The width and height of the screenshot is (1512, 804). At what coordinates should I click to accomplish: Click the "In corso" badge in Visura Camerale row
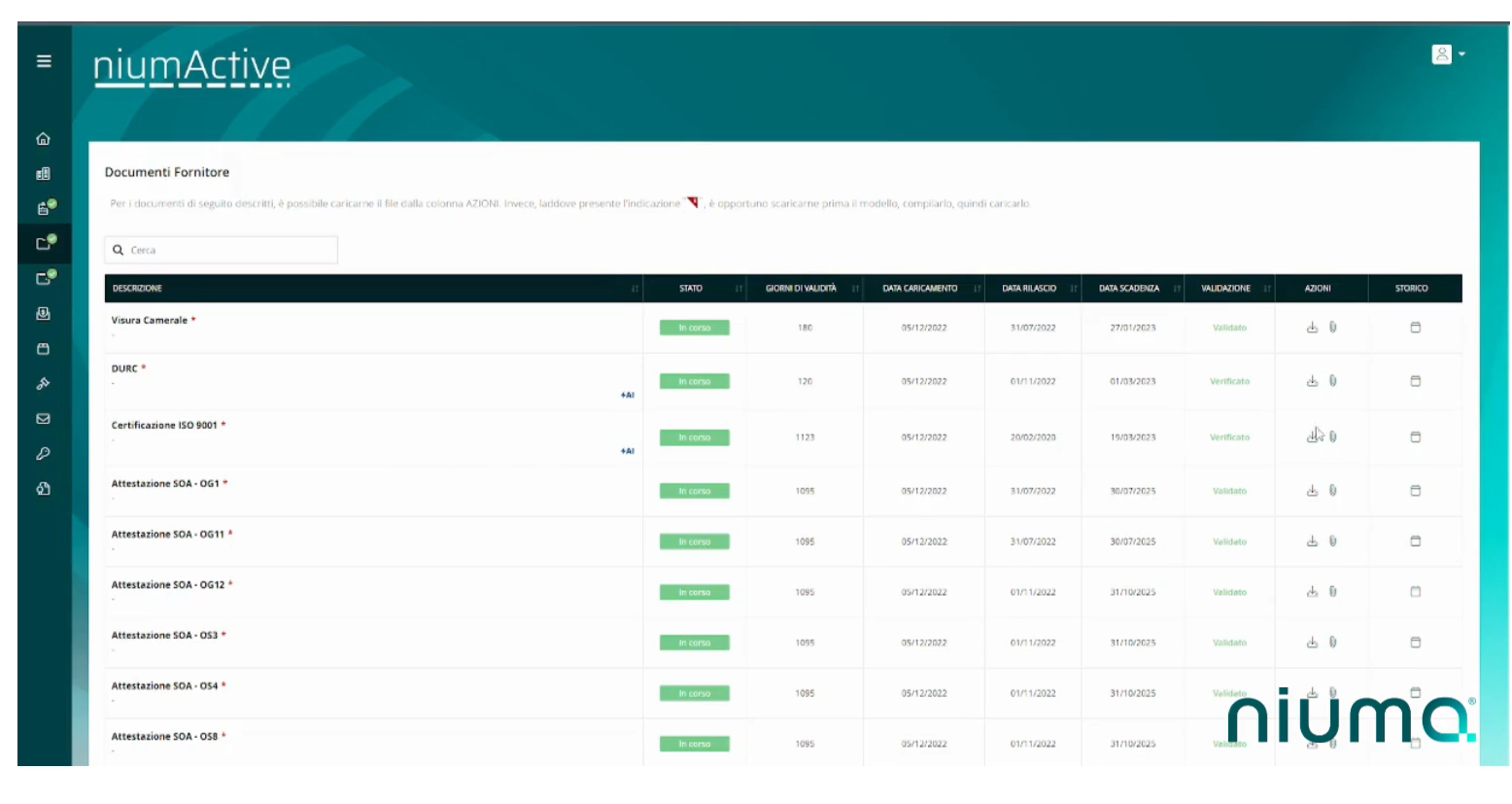(x=695, y=328)
